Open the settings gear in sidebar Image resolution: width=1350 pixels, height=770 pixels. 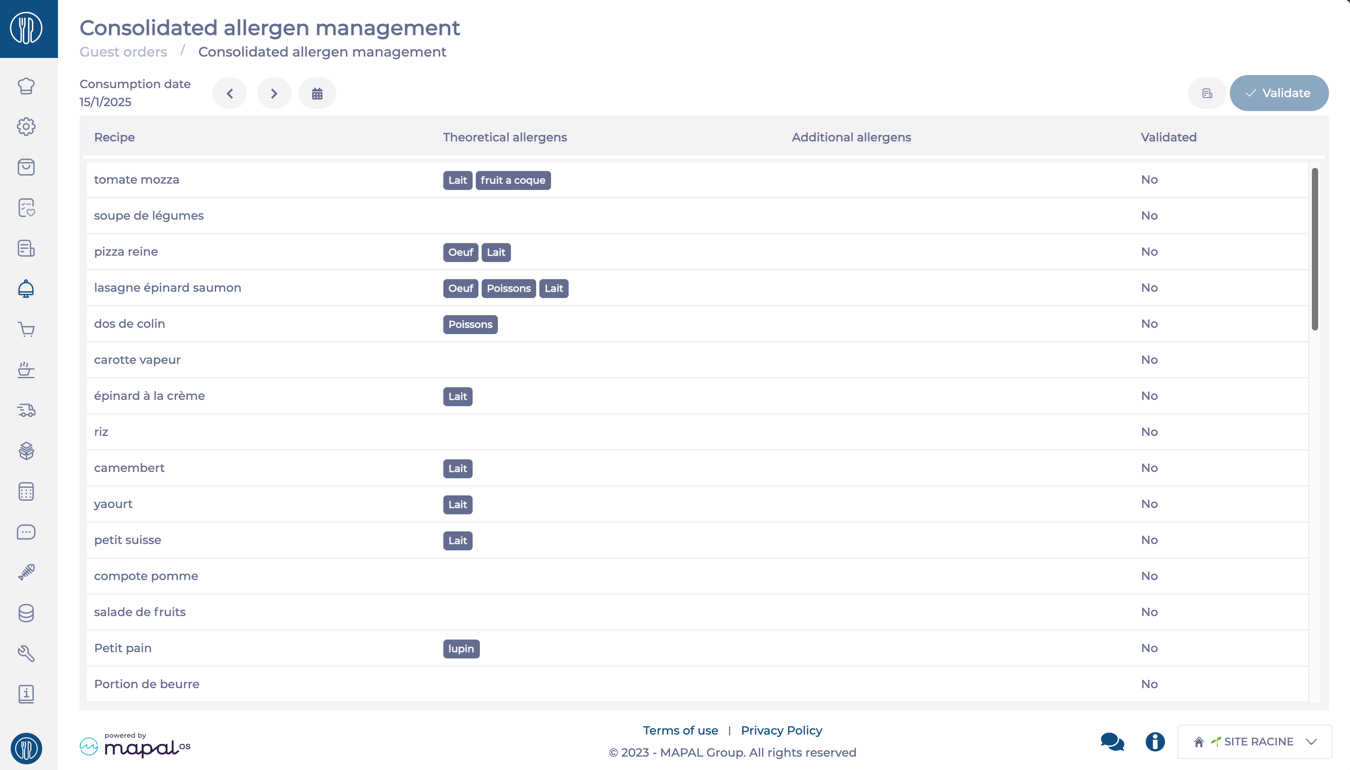coord(27,127)
